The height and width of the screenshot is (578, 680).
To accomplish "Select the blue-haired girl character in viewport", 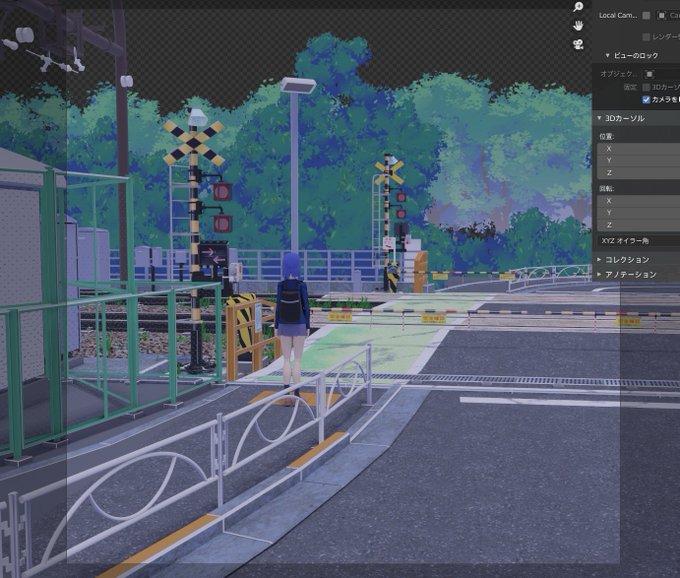I will point(292,321).
